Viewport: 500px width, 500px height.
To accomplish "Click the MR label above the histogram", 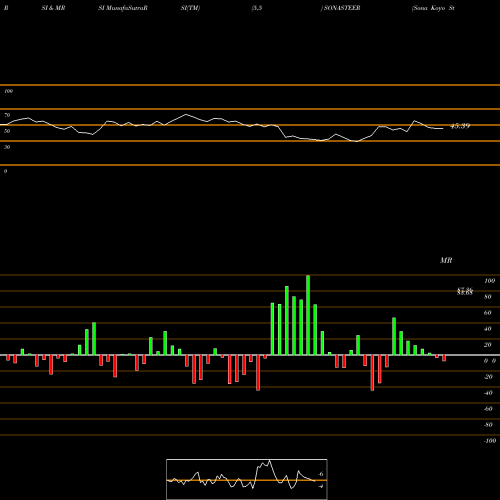I will click(446, 260).
